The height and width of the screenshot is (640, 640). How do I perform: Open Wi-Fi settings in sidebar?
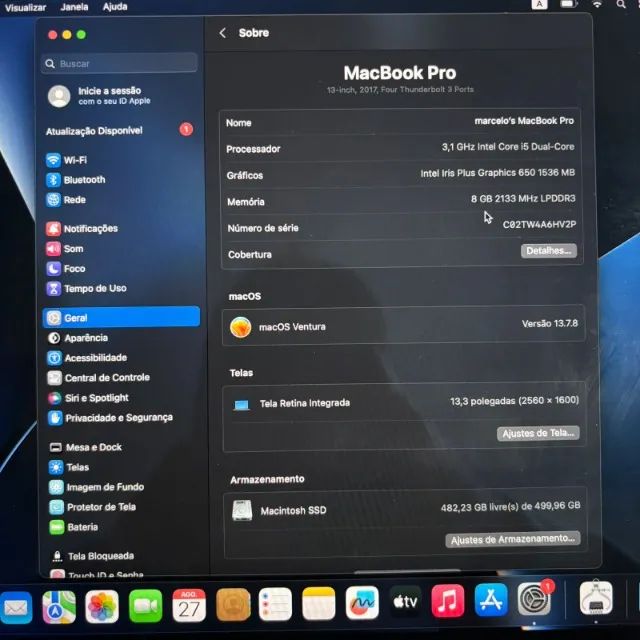[67, 160]
